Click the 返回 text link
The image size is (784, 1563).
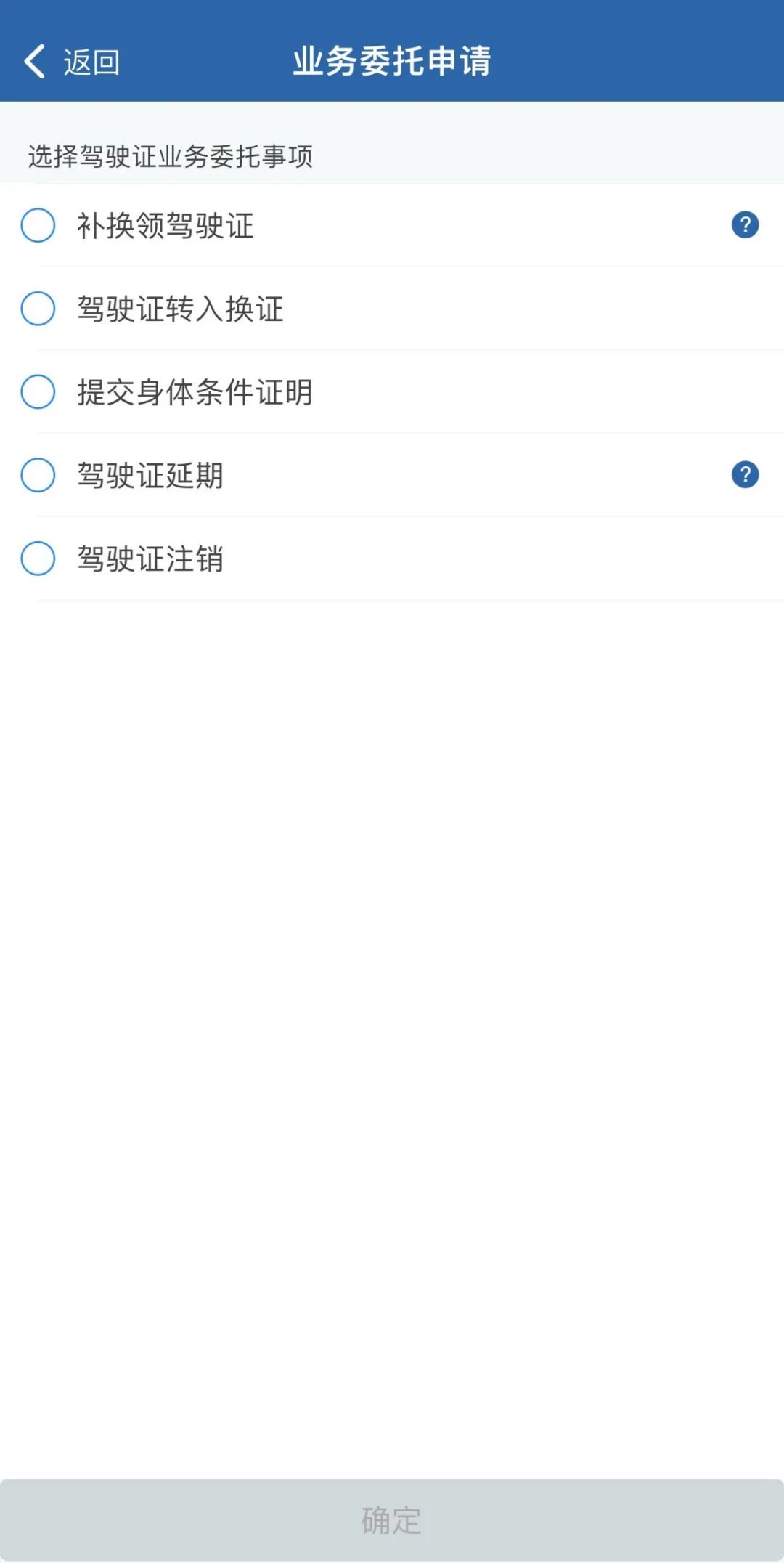click(x=91, y=62)
